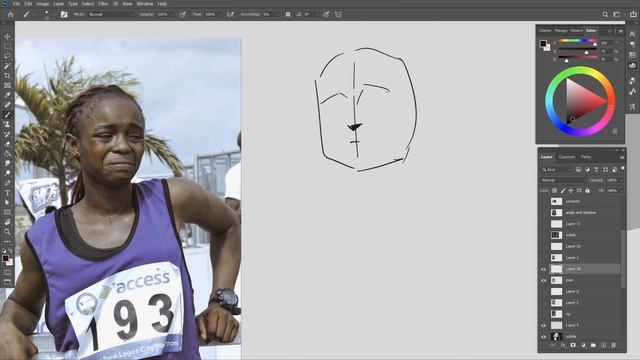Open the Window menu
Viewport: 640px width, 360px height.
pyautogui.click(x=144, y=4)
